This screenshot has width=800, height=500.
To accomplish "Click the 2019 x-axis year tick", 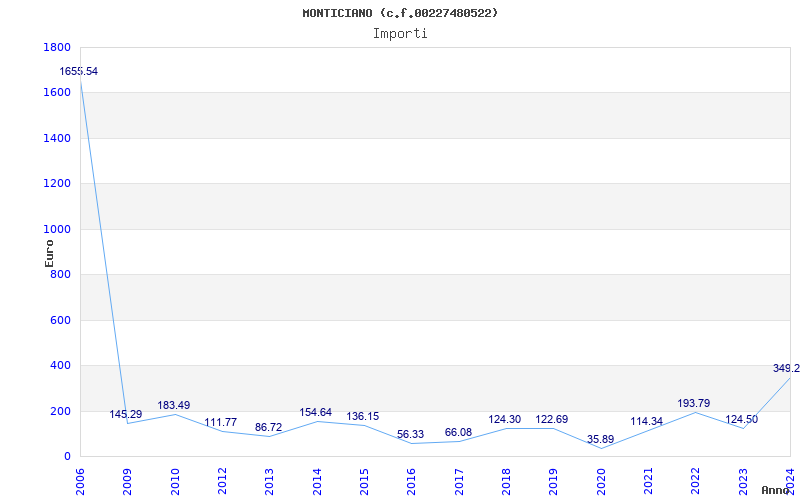I will (x=553, y=481).
